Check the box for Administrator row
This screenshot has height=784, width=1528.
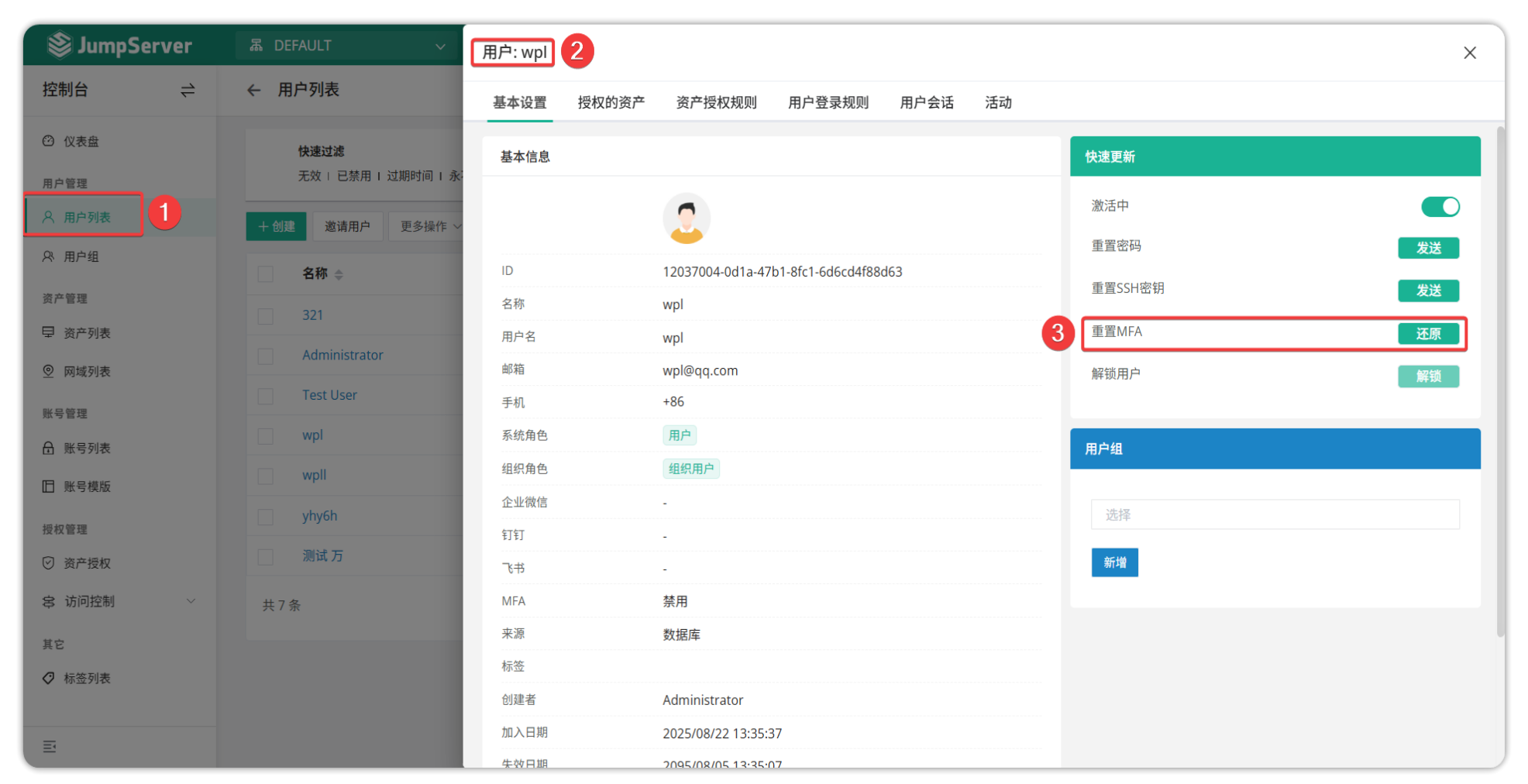[266, 356]
